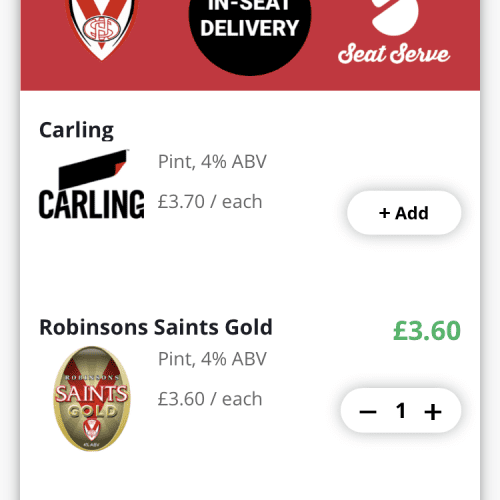Click the Saints Gold £3.60 / each price
The height and width of the screenshot is (500, 500).
210,399
